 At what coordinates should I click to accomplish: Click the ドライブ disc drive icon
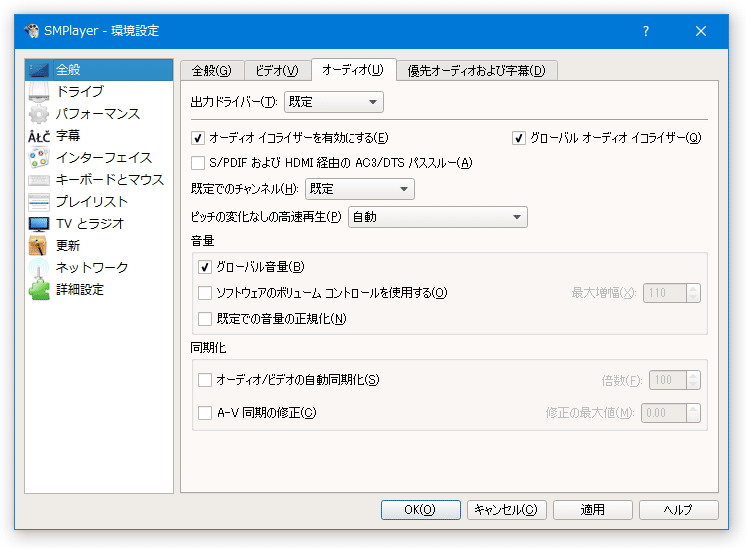(39, 92)
